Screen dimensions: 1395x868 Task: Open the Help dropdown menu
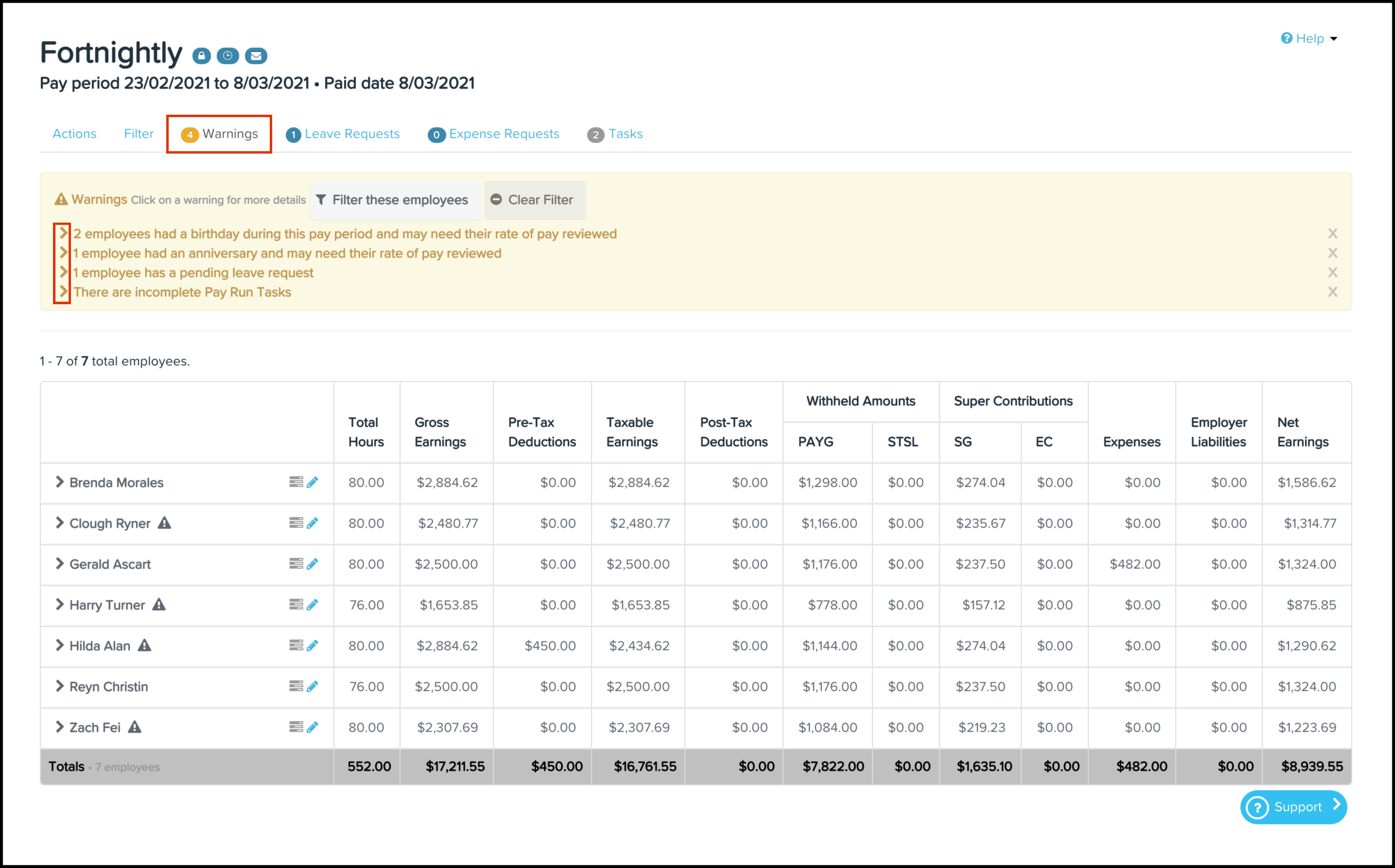(1309, 38)
